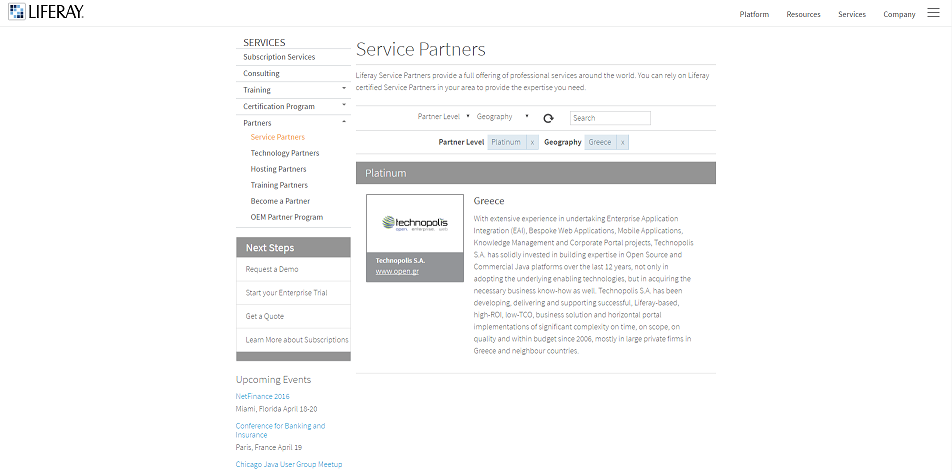Click the Technopolis S.A. name

[400, 260]
